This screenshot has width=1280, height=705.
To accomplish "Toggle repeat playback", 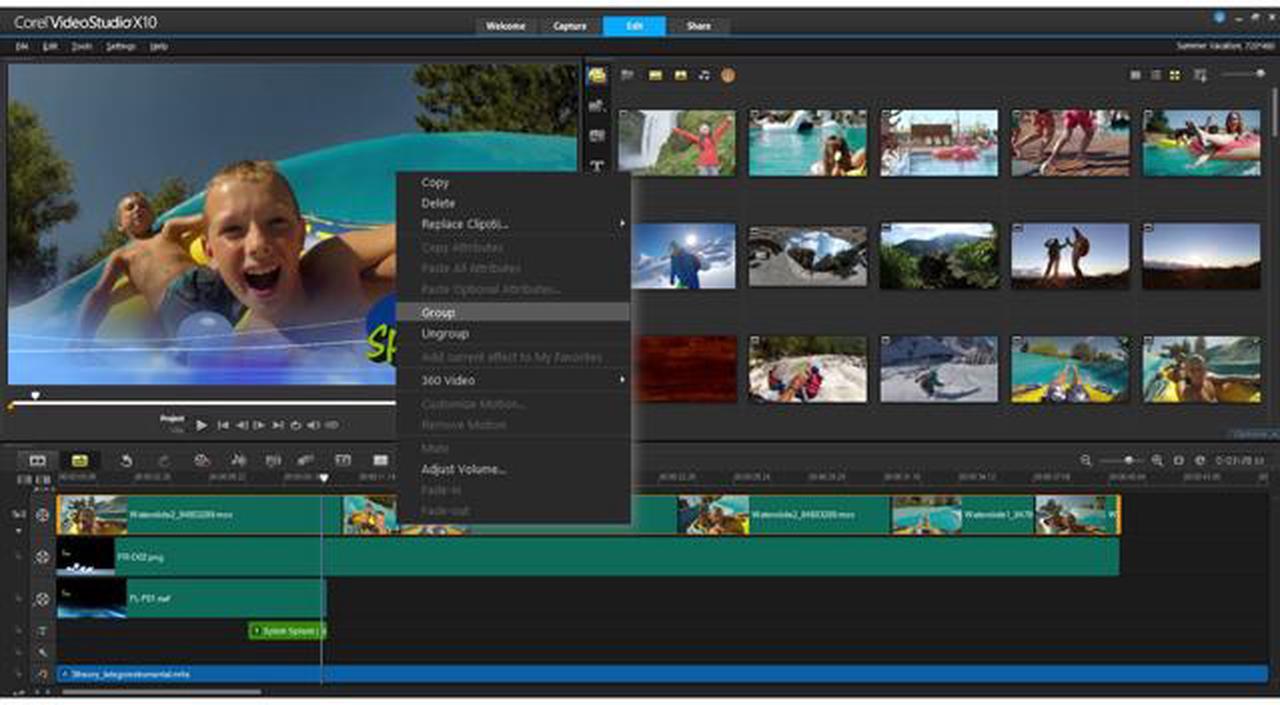I will click(296, 425).
